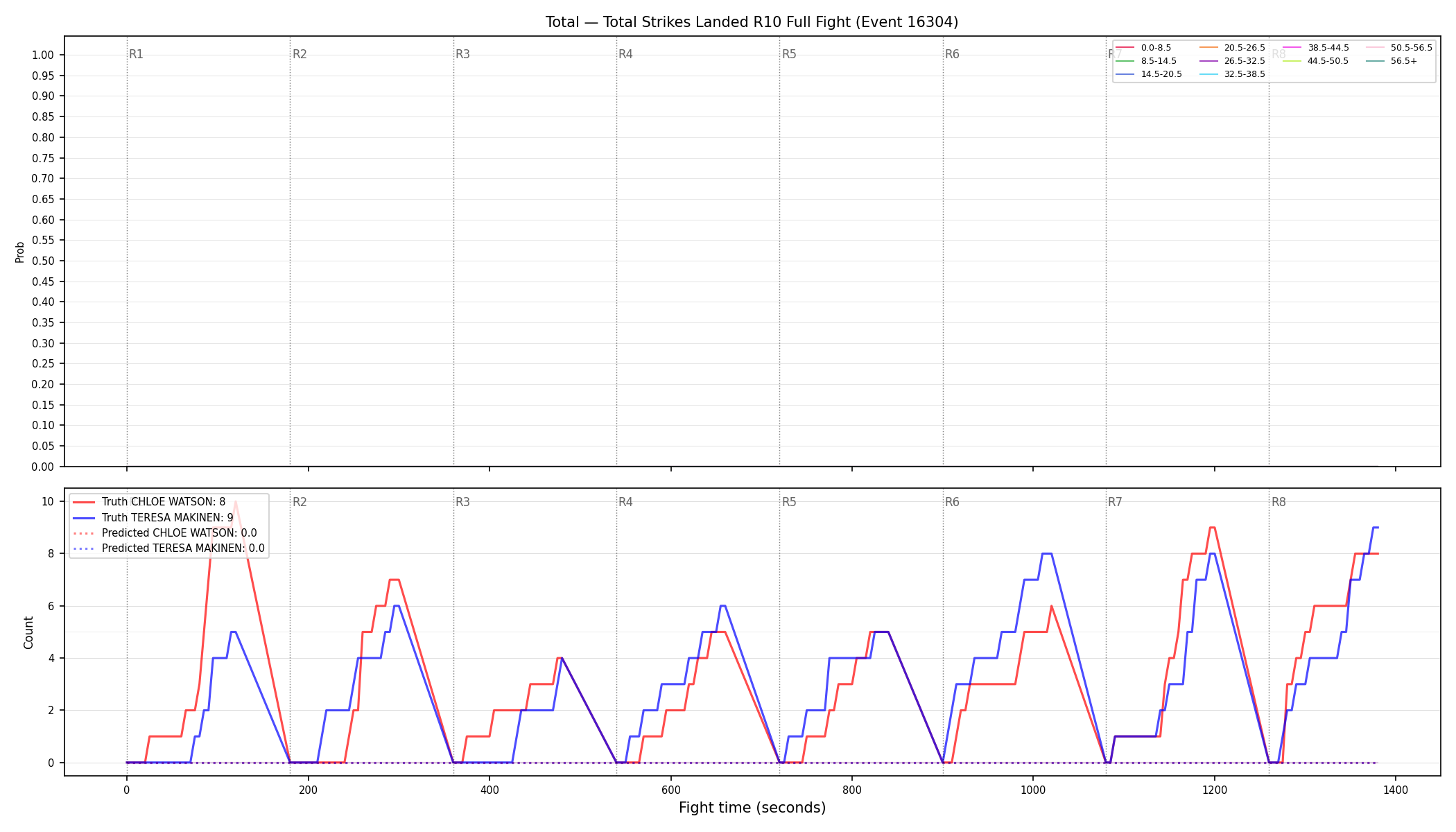Viewport: 1456px width, 832px height.
Task: Click the R3 round marker in count plot
Action: (462, 502)
